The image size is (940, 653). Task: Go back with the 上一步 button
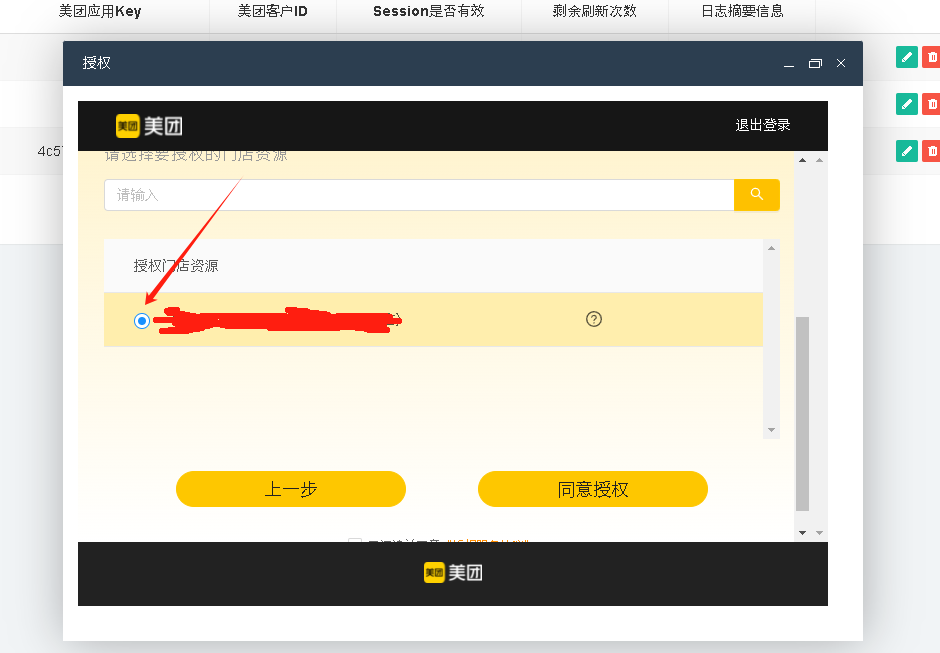pyautogui.click(x=291, y=489)
